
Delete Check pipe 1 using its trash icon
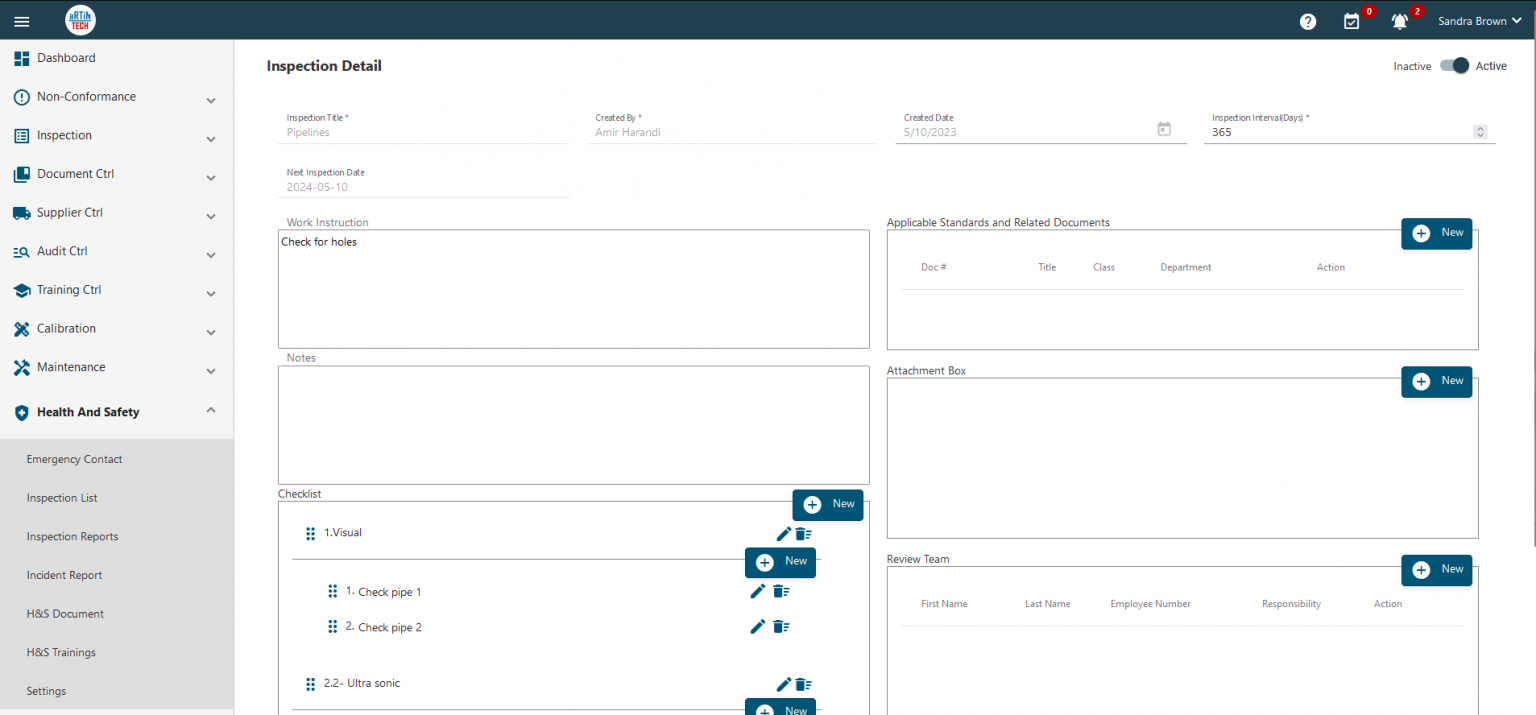pyautogui.click(x=781, y=591)
